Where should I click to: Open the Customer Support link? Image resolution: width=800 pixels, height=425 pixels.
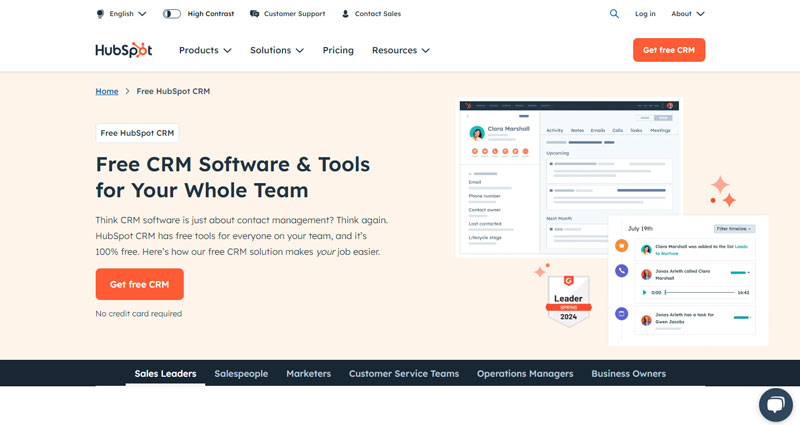click(x=294, y=14)
